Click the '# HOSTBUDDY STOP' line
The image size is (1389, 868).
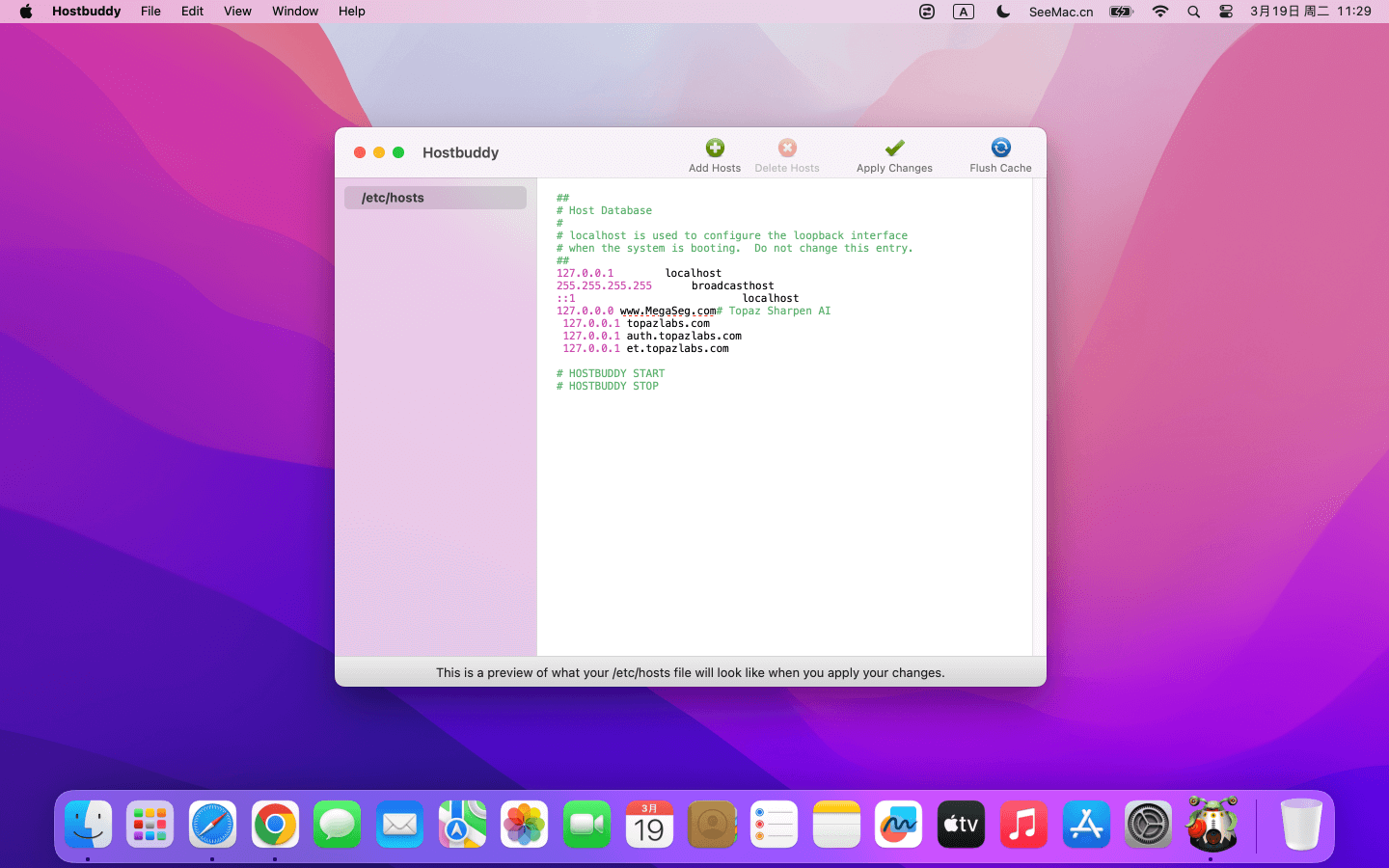point(607,386)
